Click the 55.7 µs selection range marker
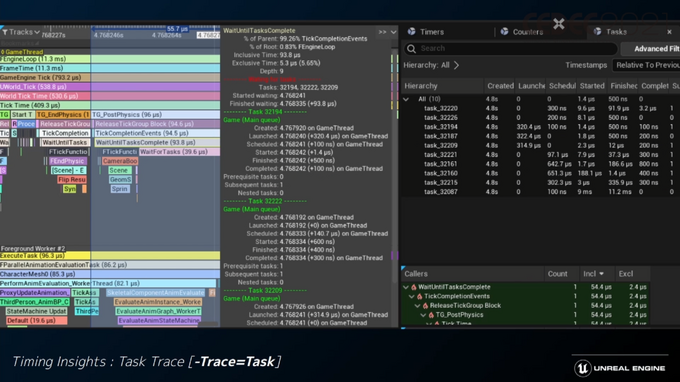This screenshot has height=382, width=680. pos(177,29)
